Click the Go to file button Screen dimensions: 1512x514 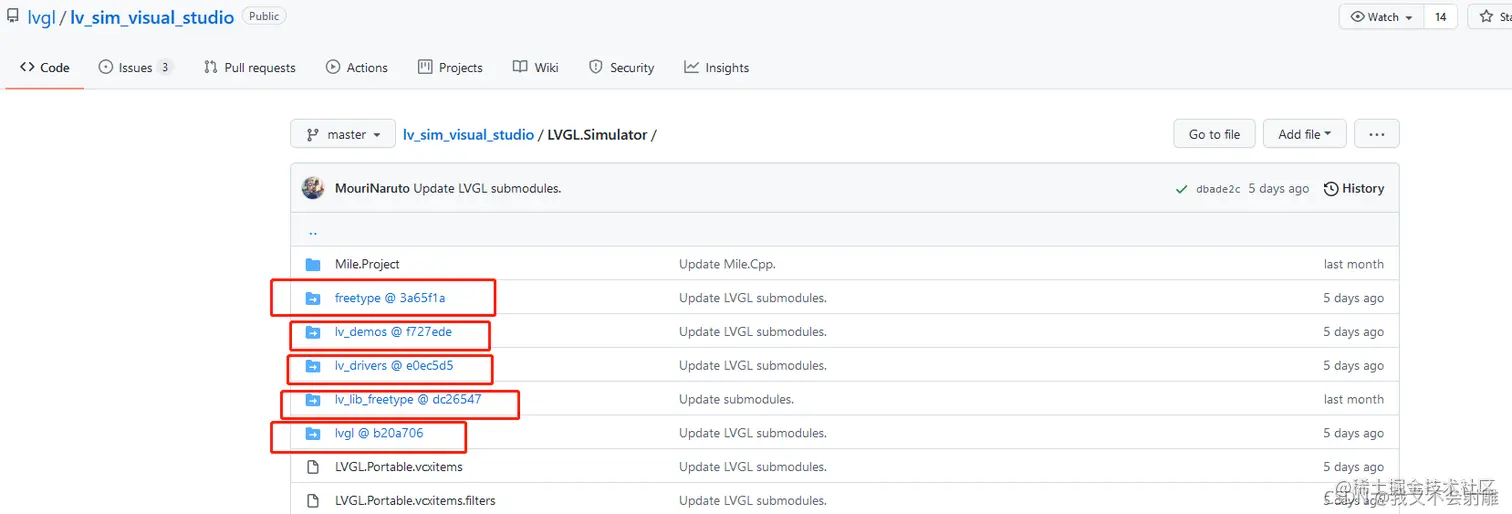point(1214,134)
